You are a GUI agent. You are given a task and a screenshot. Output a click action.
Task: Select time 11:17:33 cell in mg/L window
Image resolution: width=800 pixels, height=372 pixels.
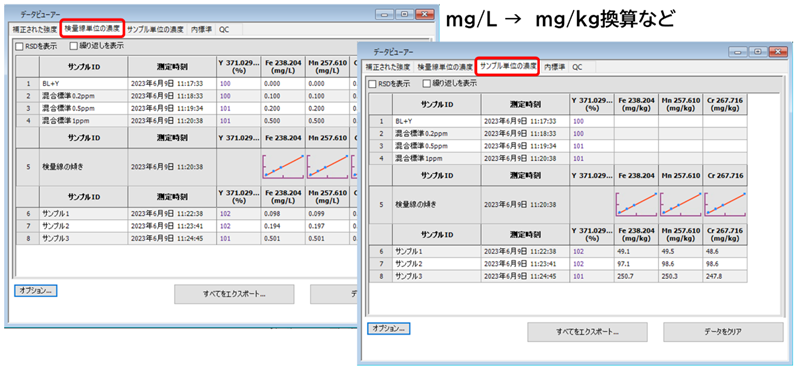tap(172, 84)
